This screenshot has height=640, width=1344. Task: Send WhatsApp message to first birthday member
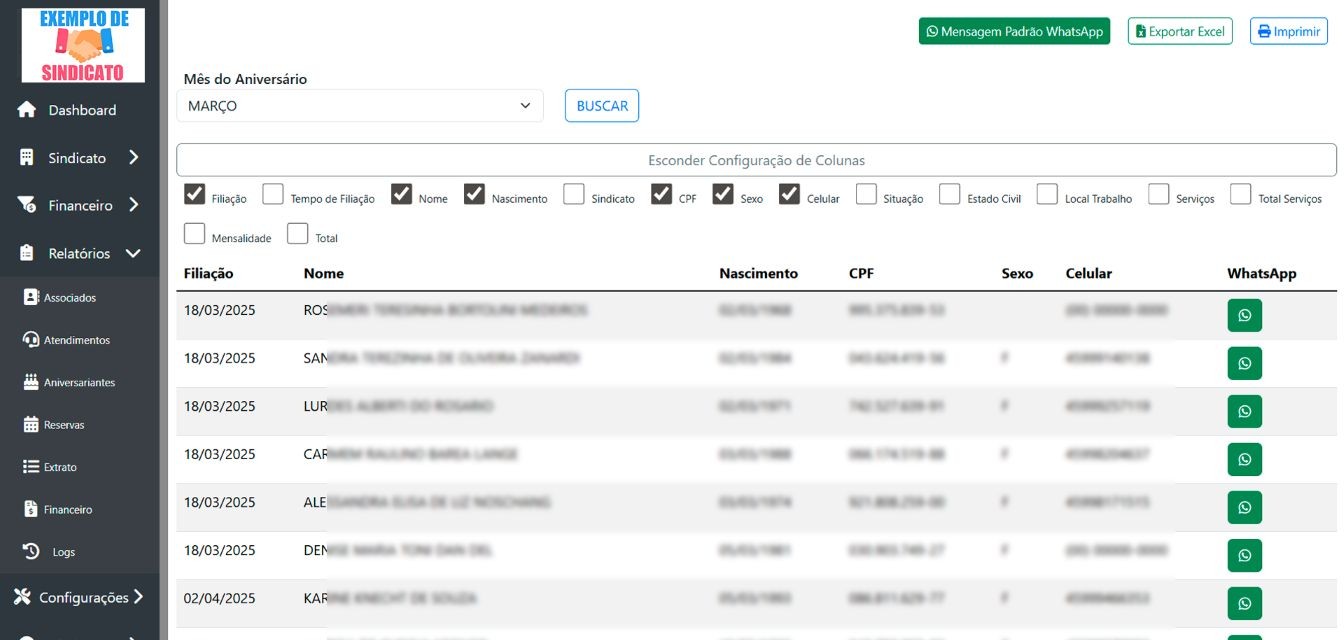pos(1243,314)
